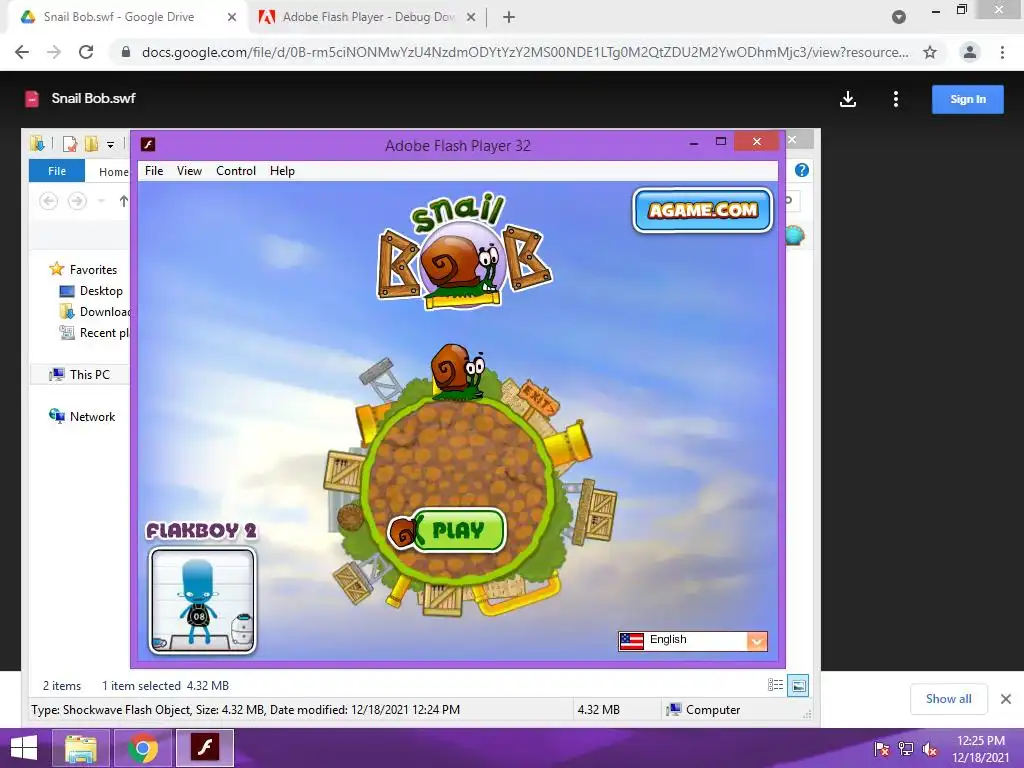Open Google Drive more actions menu

(896, 99)
